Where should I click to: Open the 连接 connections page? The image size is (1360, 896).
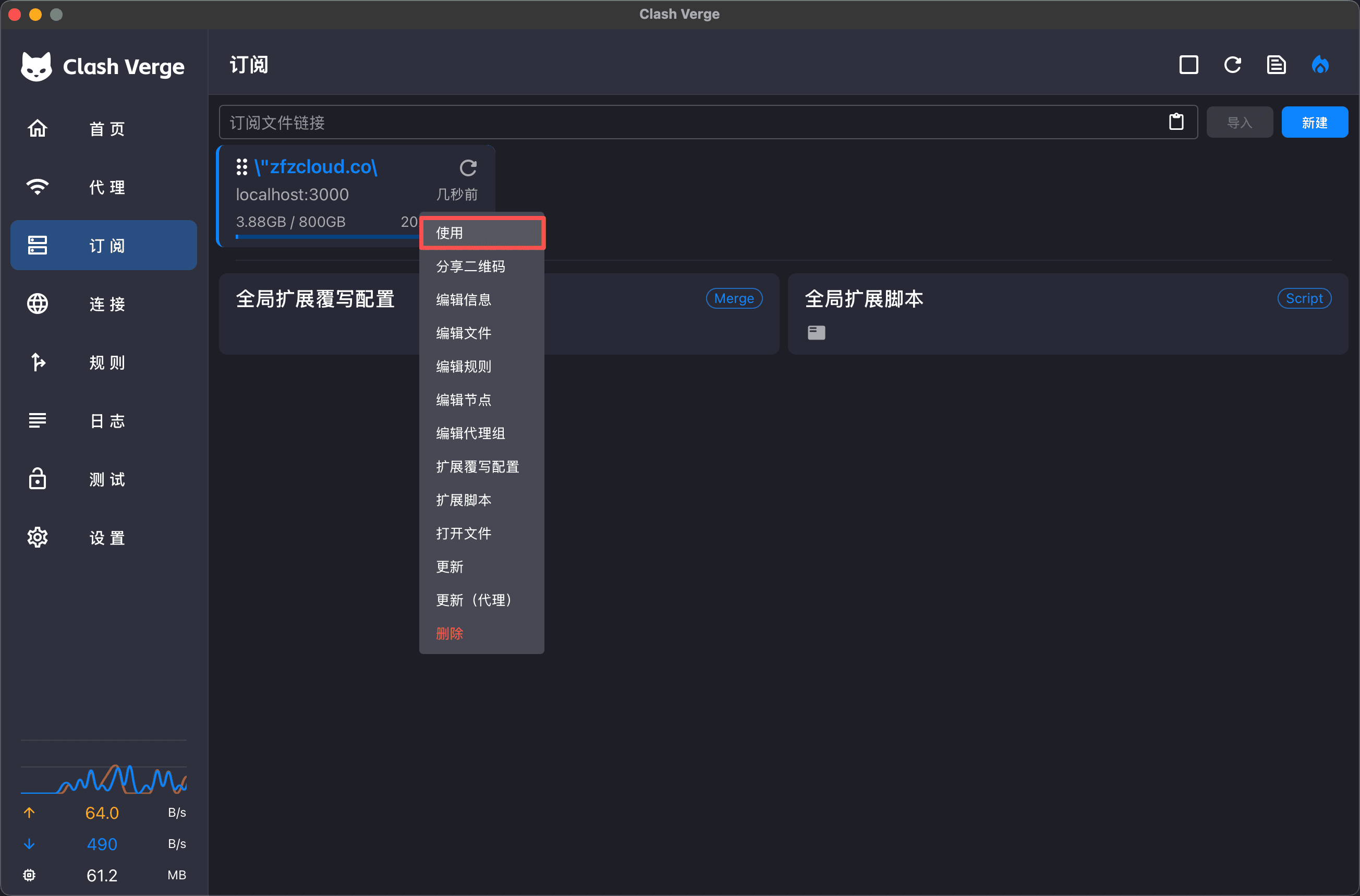[x=104, y=304]
